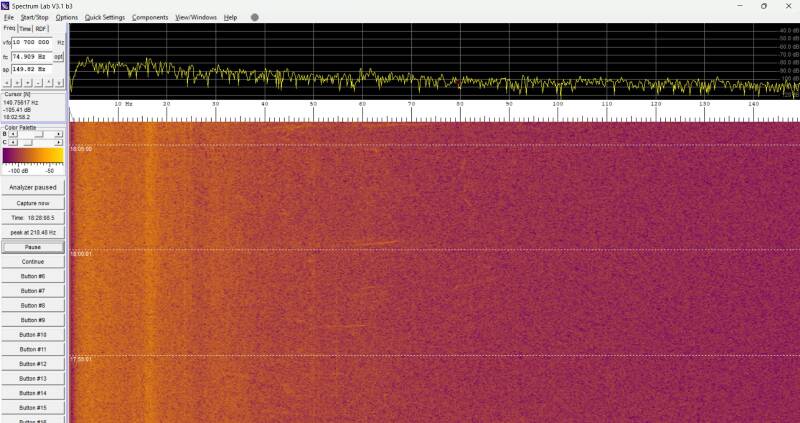Switch to the Time tab
This screenshot has width=800, height=423.
[x=25, y=29]
